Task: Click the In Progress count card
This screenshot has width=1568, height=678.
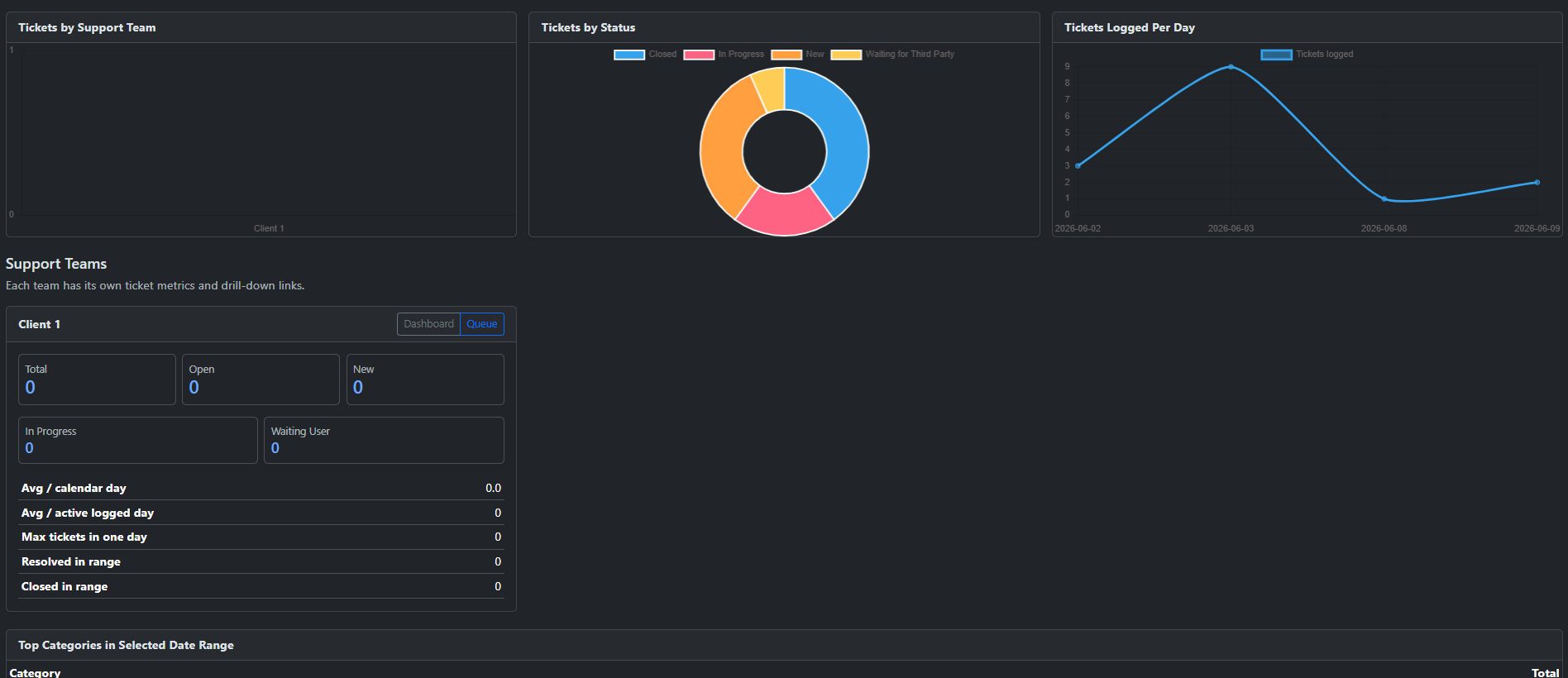Action: coord(138,440)
